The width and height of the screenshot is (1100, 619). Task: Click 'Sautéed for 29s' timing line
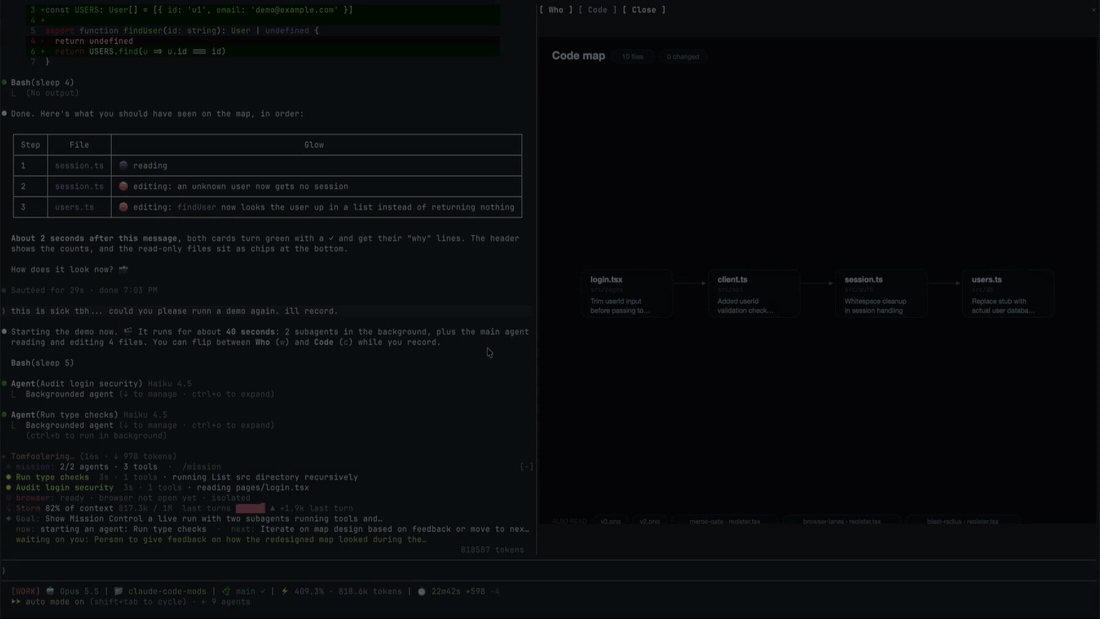click(84, 290)
